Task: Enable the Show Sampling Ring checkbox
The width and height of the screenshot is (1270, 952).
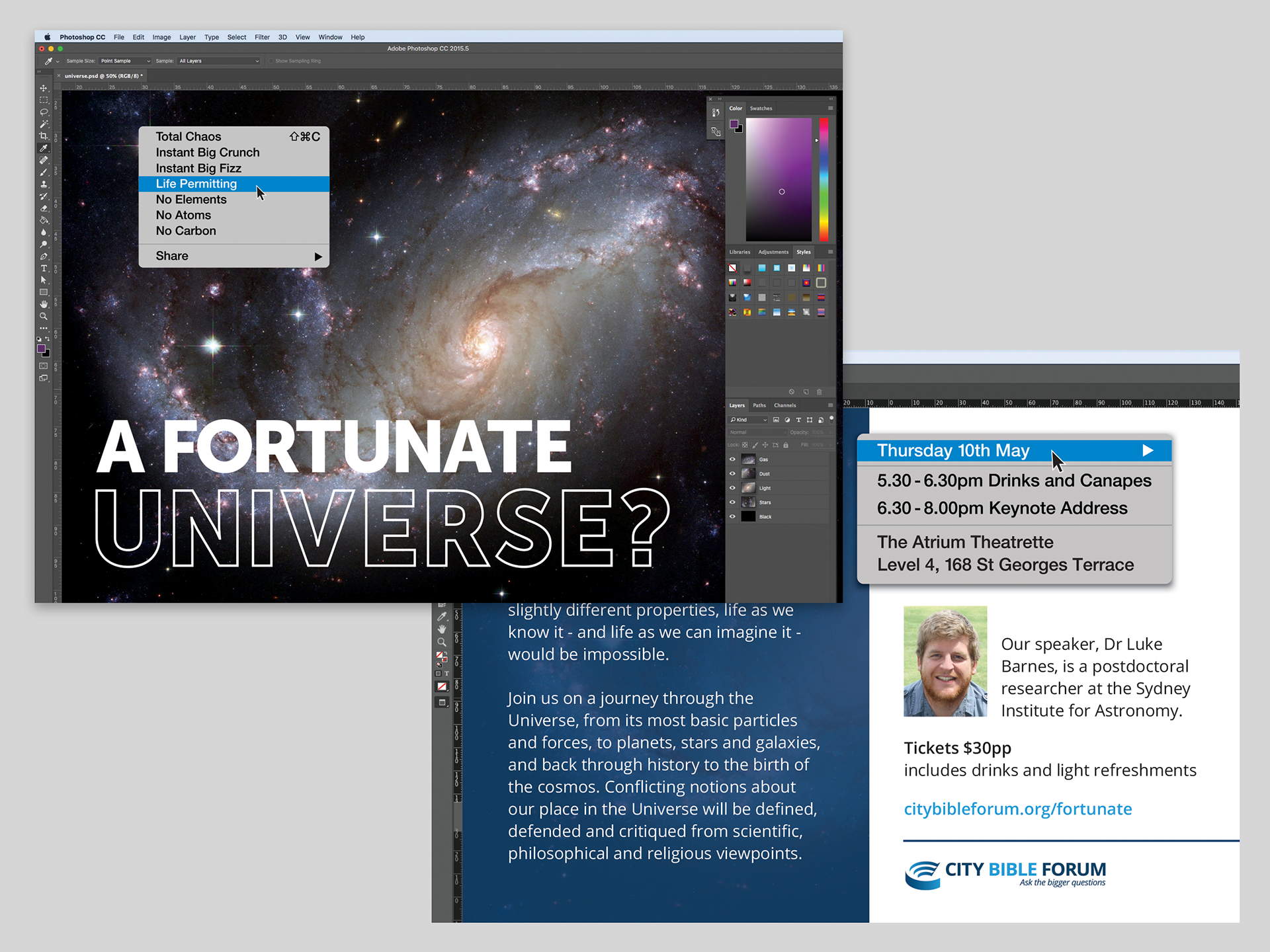Action: tap(271, 61)
